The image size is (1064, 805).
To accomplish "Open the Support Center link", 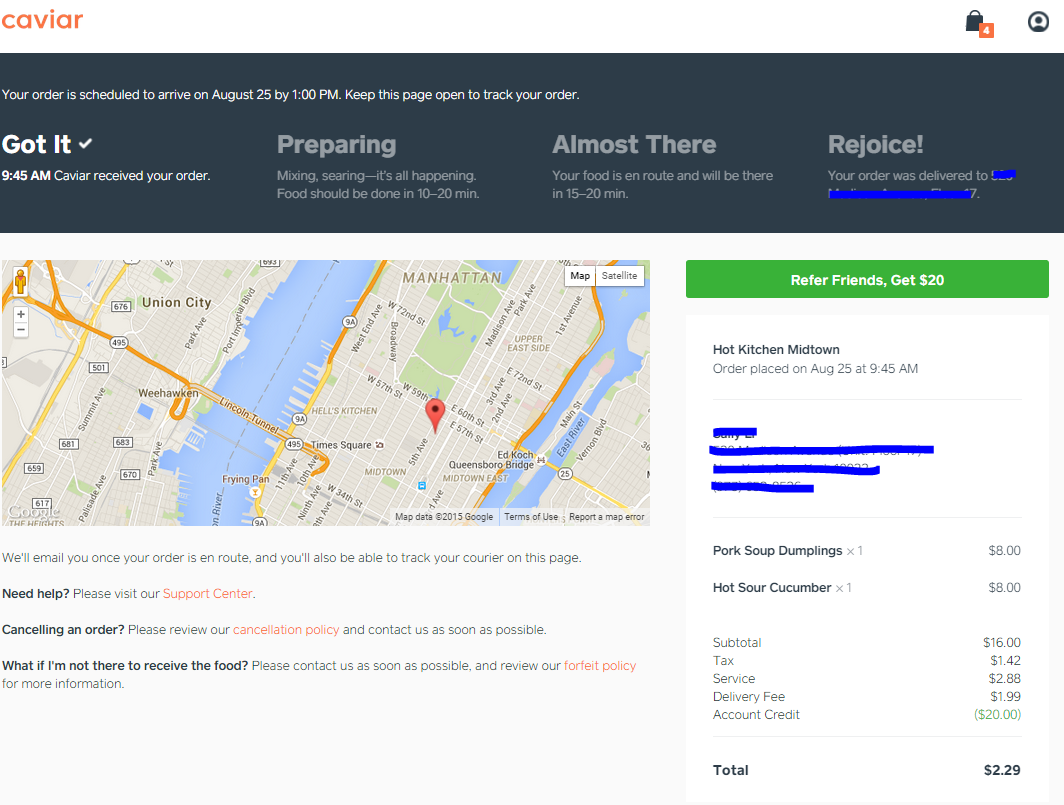I will (208, 593).
